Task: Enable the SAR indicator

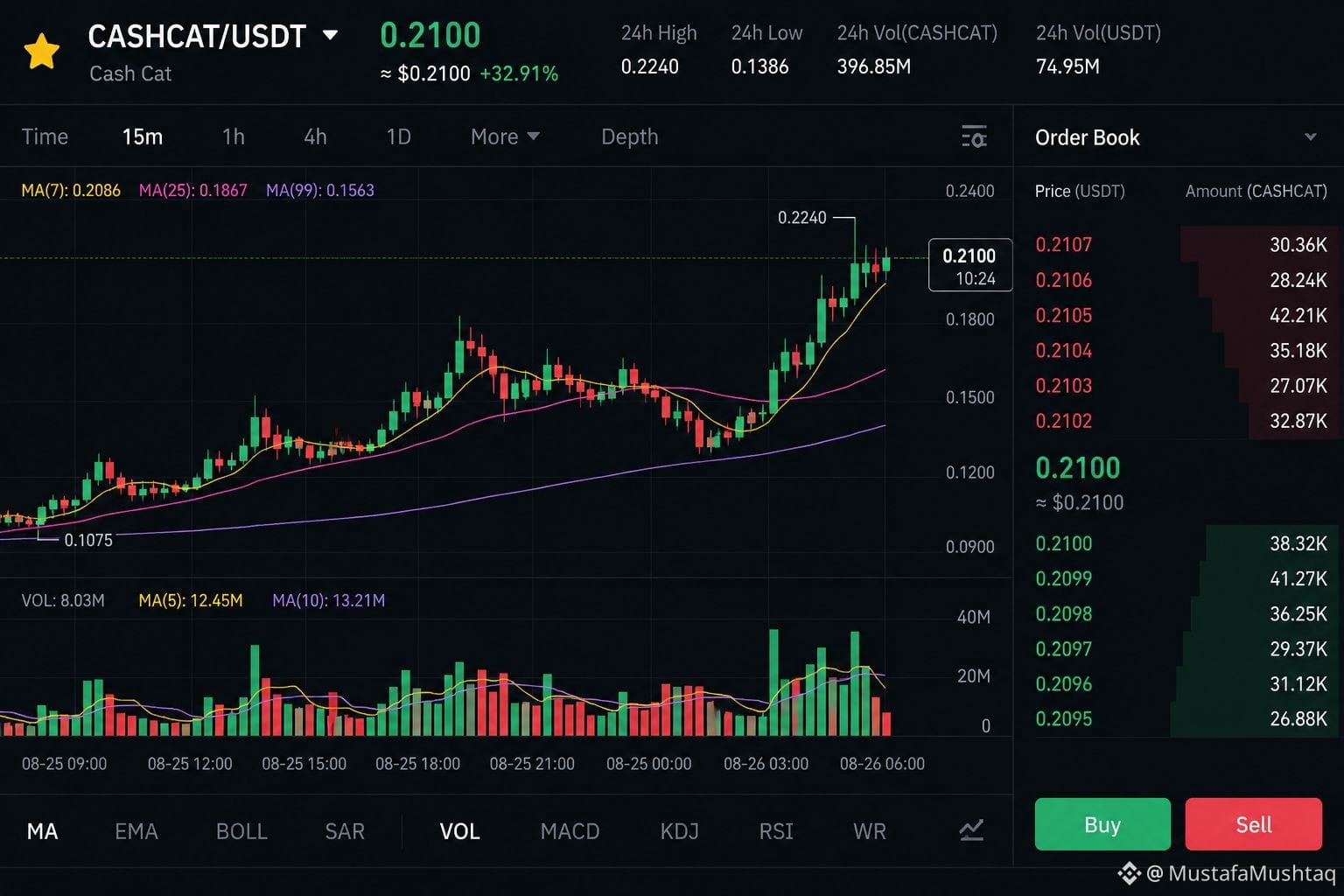Action: [345, 831]
